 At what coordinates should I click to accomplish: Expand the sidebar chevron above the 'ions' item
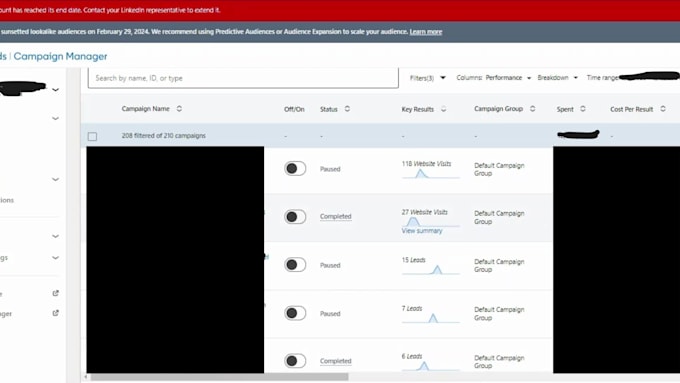coord(56,179)
